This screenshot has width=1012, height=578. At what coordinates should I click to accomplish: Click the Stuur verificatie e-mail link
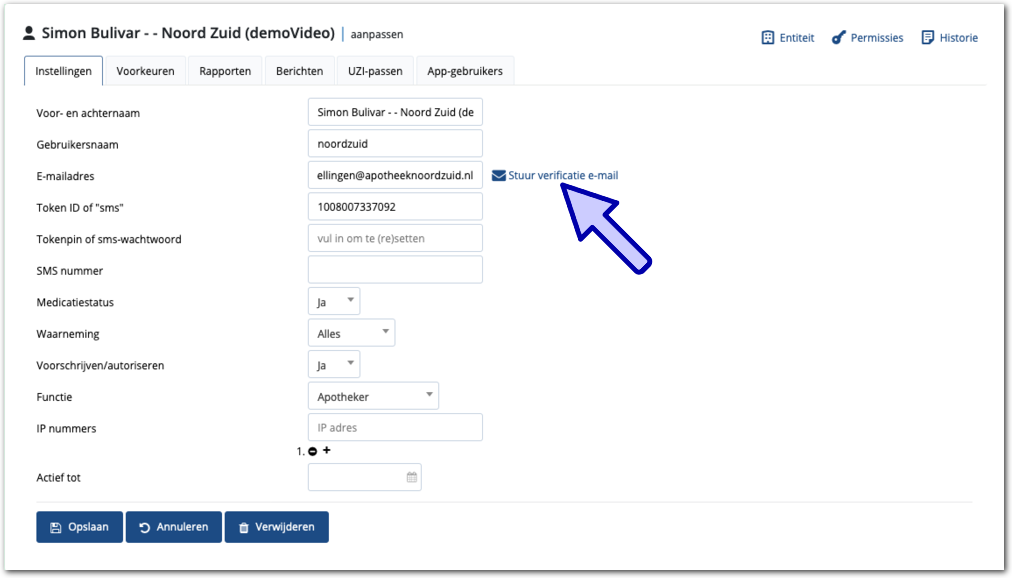[x=563, y=176]
